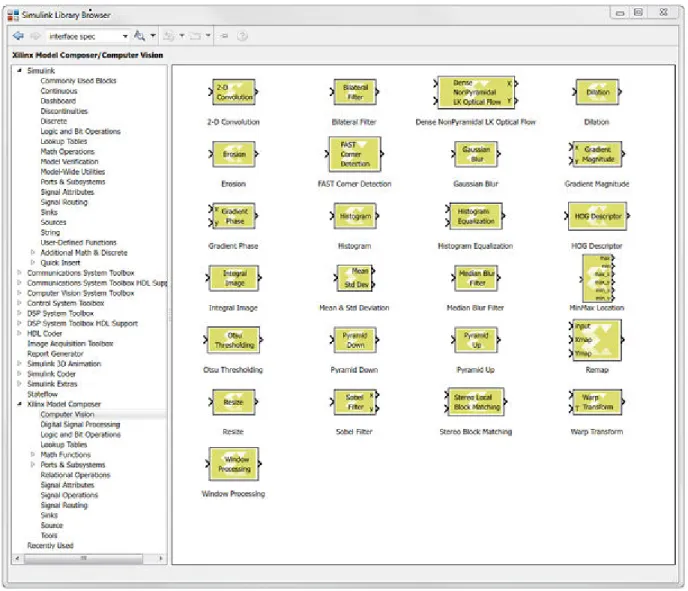
Task: Open the Model Verification library
Action: pos(69,161)
